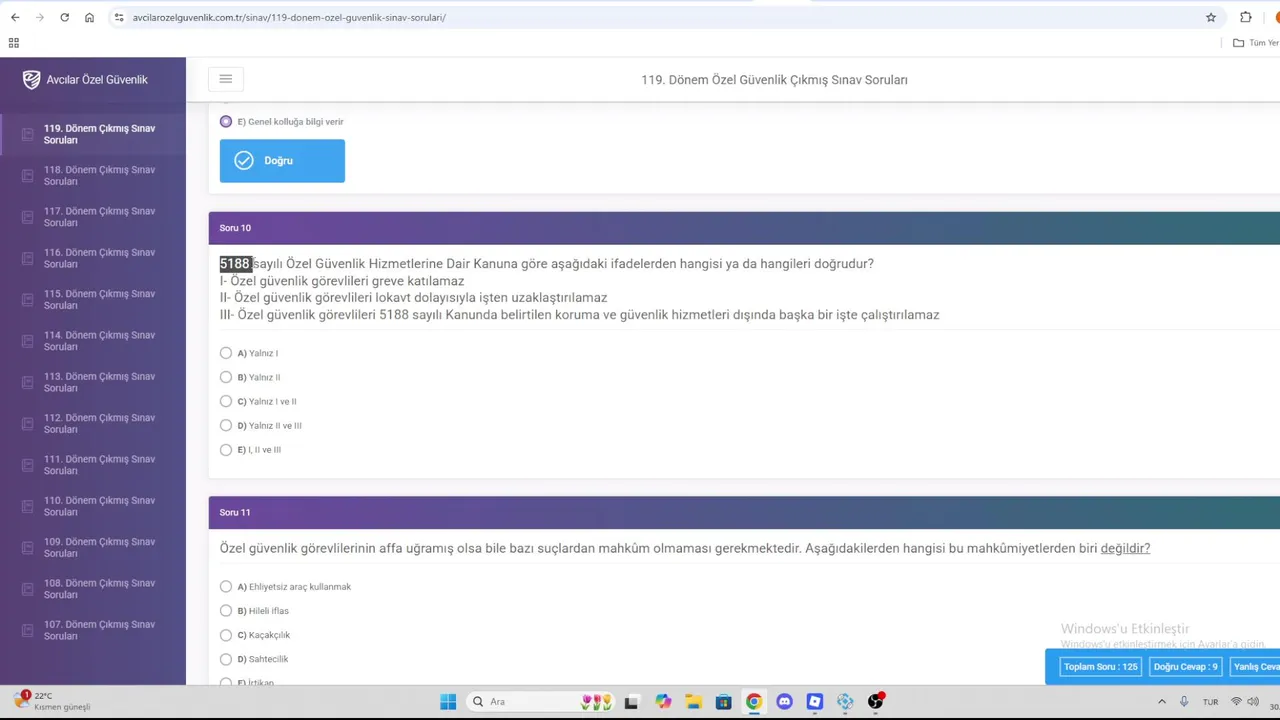Click icon beside 118. Dönem sidebar item

27,176
